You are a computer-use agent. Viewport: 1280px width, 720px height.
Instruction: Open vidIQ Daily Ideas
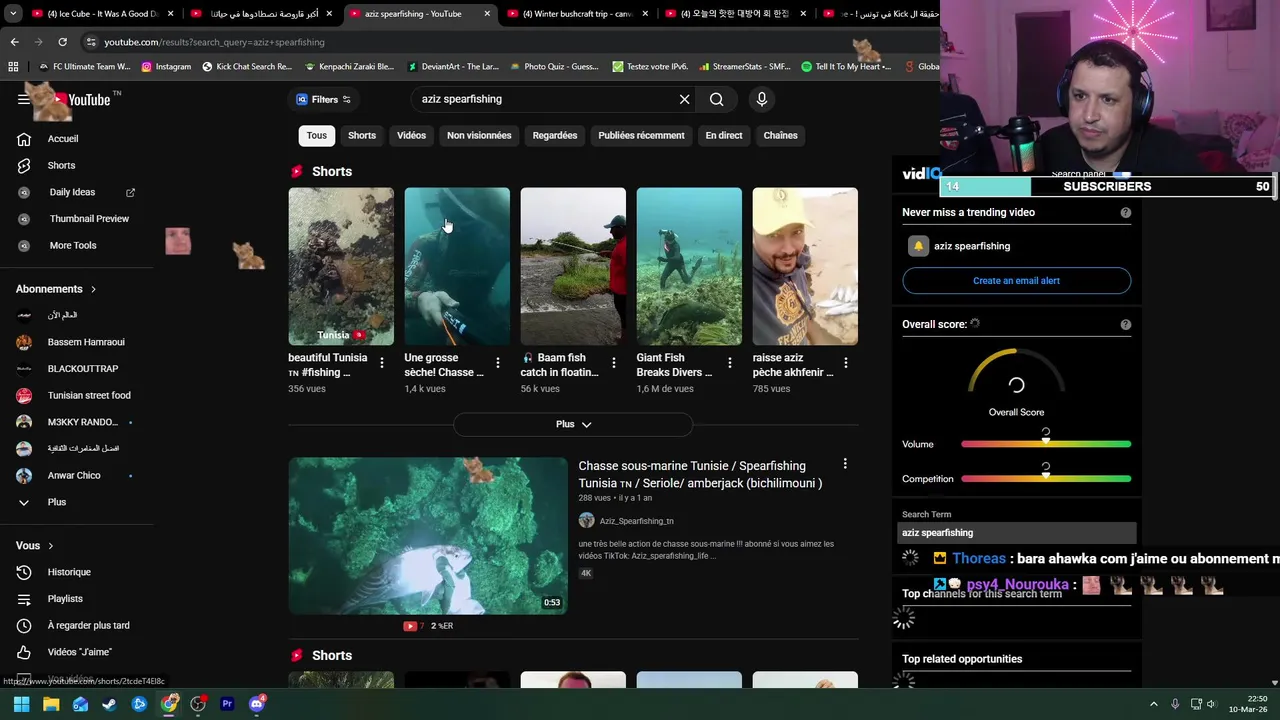point(72,192)
